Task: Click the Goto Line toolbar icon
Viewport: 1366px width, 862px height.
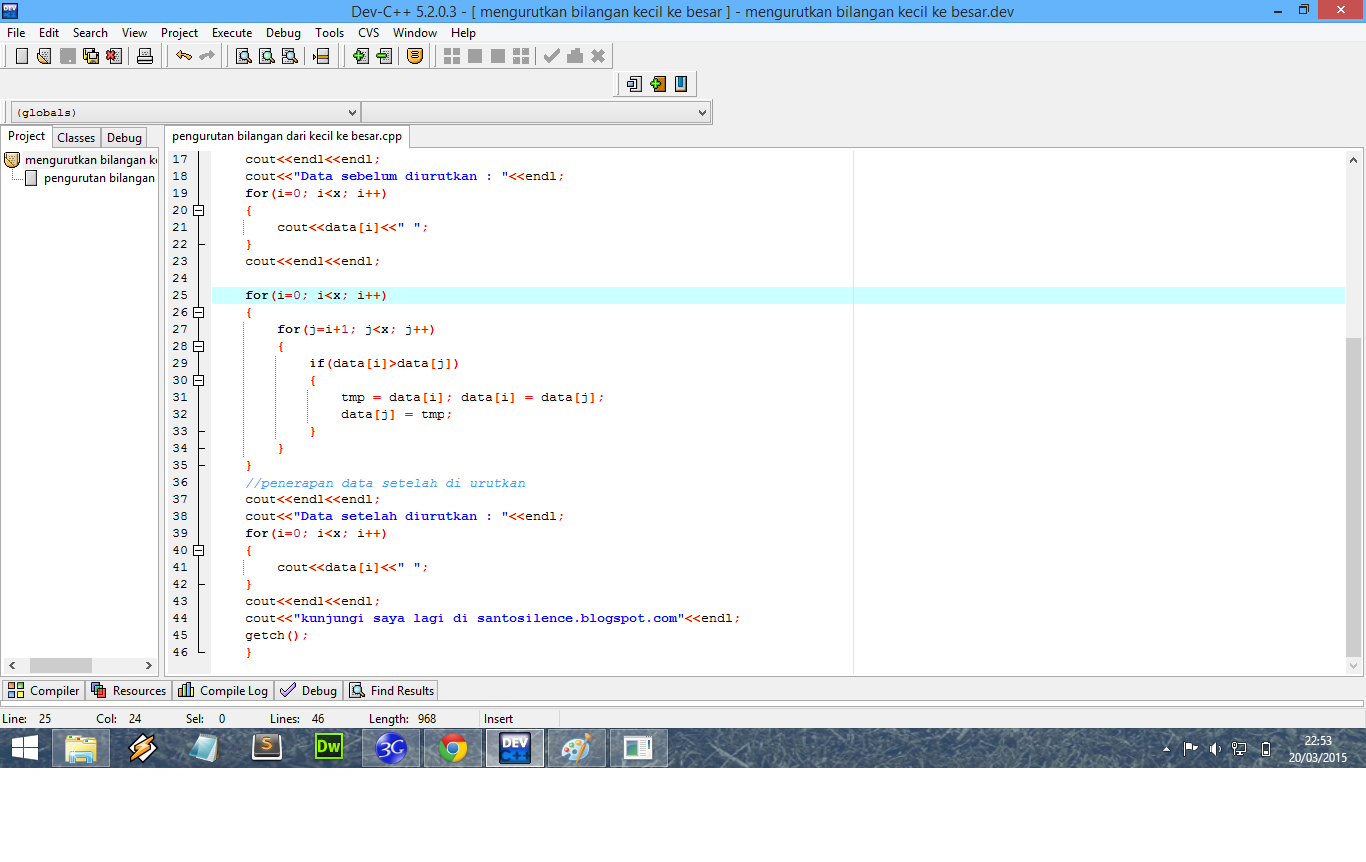Action: 321,56
